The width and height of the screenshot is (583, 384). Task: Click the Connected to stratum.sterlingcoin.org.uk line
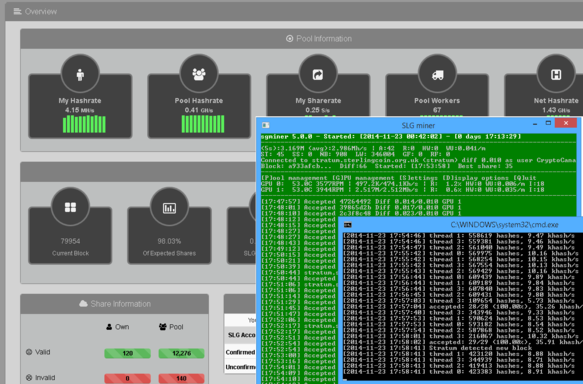[x=419, y=160]
